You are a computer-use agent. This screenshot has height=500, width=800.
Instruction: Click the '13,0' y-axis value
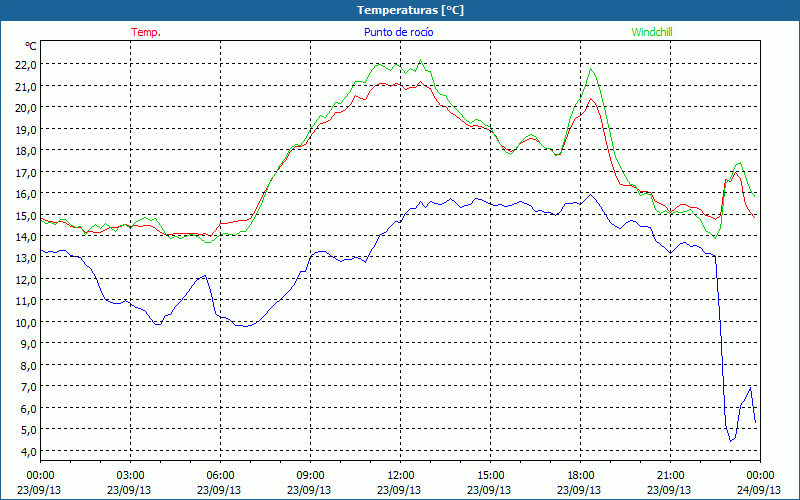click(26, 258)
